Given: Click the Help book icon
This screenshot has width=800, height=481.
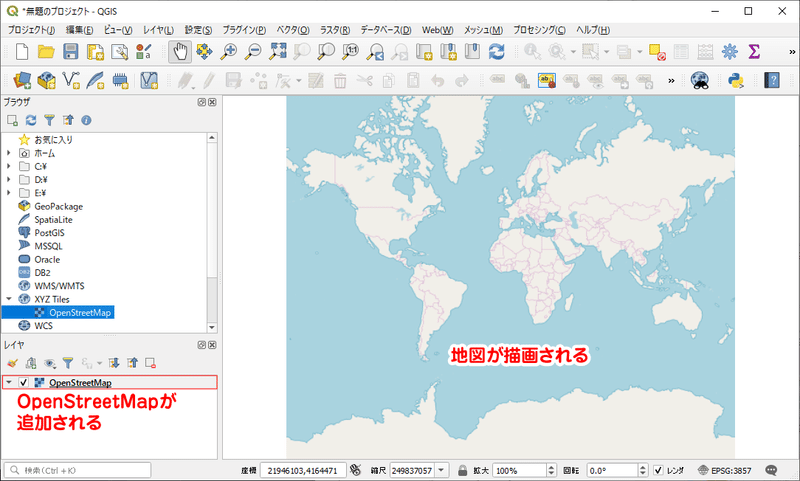Looking at the screenshot, I should 772,80.
